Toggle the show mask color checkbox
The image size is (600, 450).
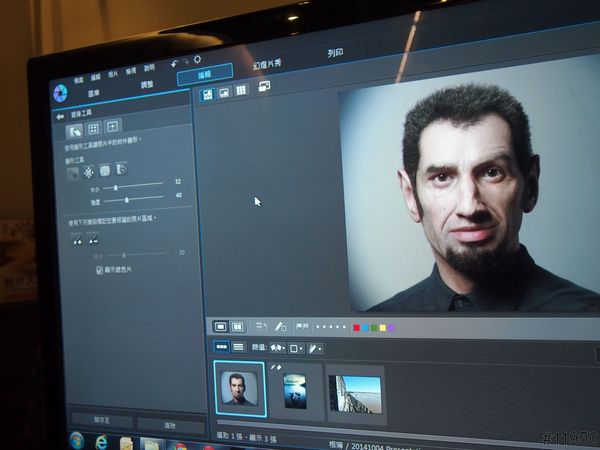pos(98,270)
